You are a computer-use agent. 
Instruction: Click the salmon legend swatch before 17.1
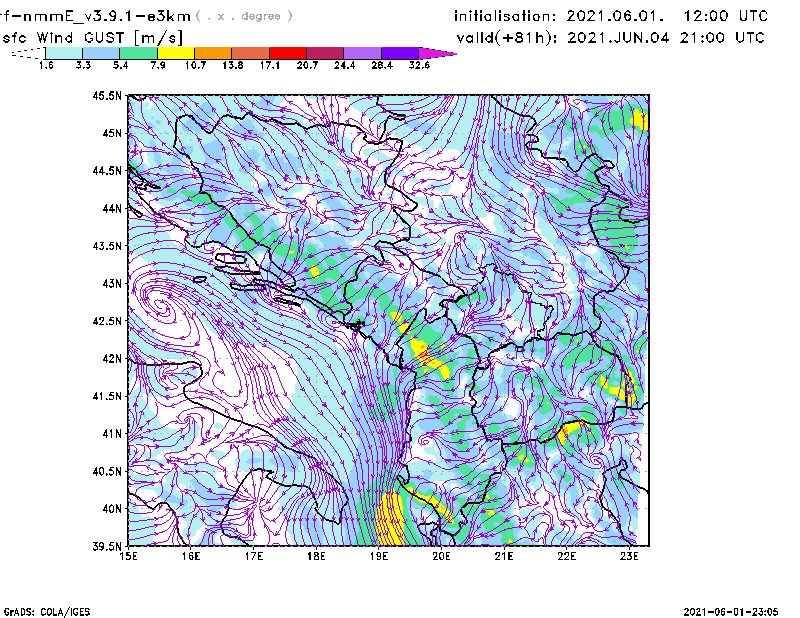(251, 53)
